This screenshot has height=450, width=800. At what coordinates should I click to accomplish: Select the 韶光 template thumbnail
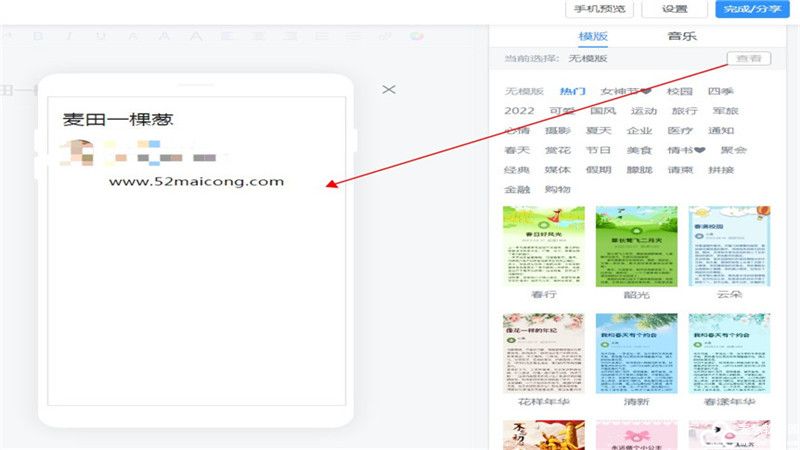(x=636, y=246)
